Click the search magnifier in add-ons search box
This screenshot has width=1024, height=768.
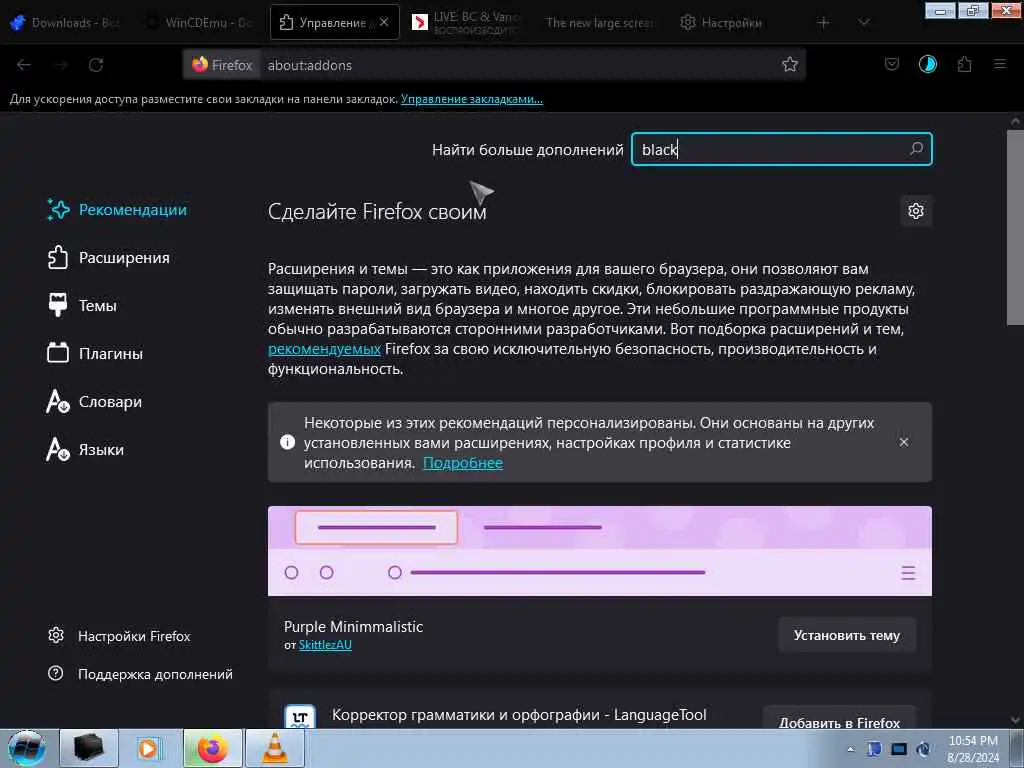[x=916, y=149]
